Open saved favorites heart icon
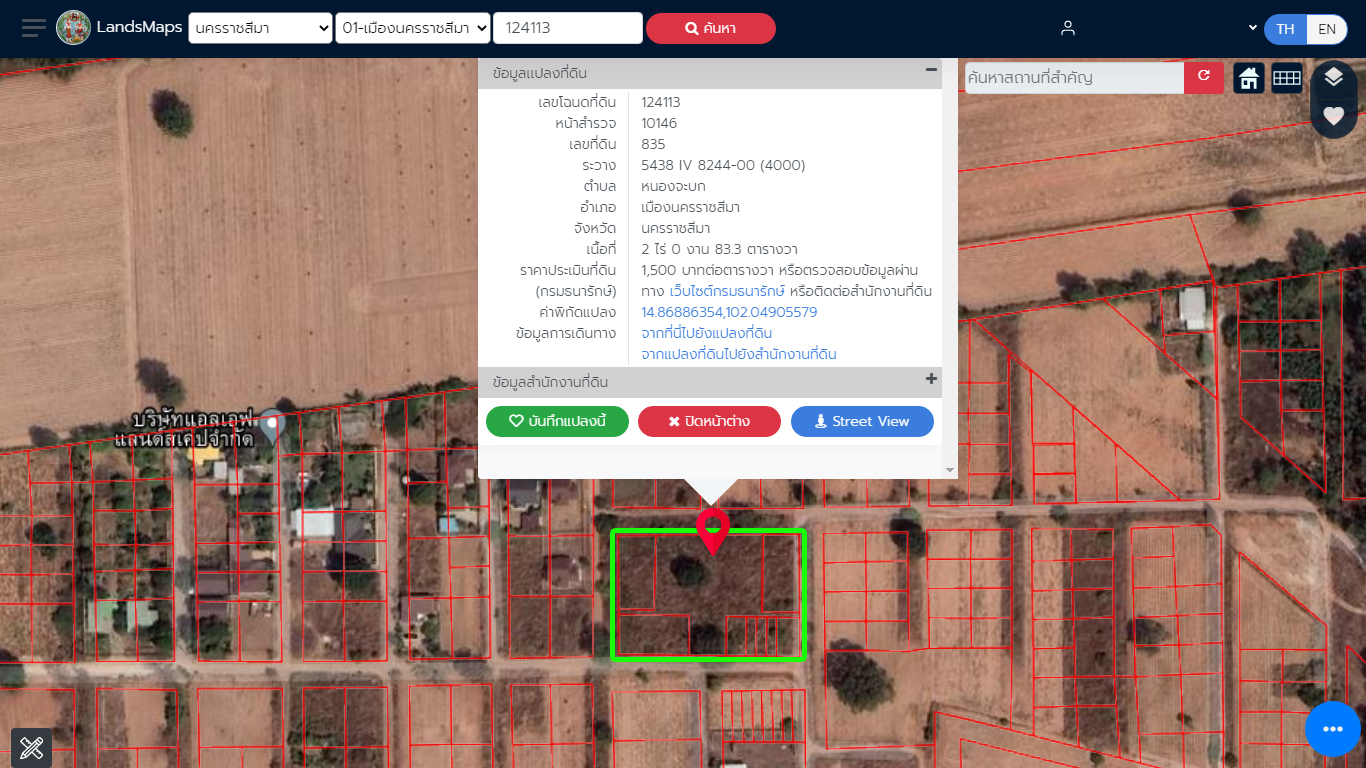 (1333, 115)
